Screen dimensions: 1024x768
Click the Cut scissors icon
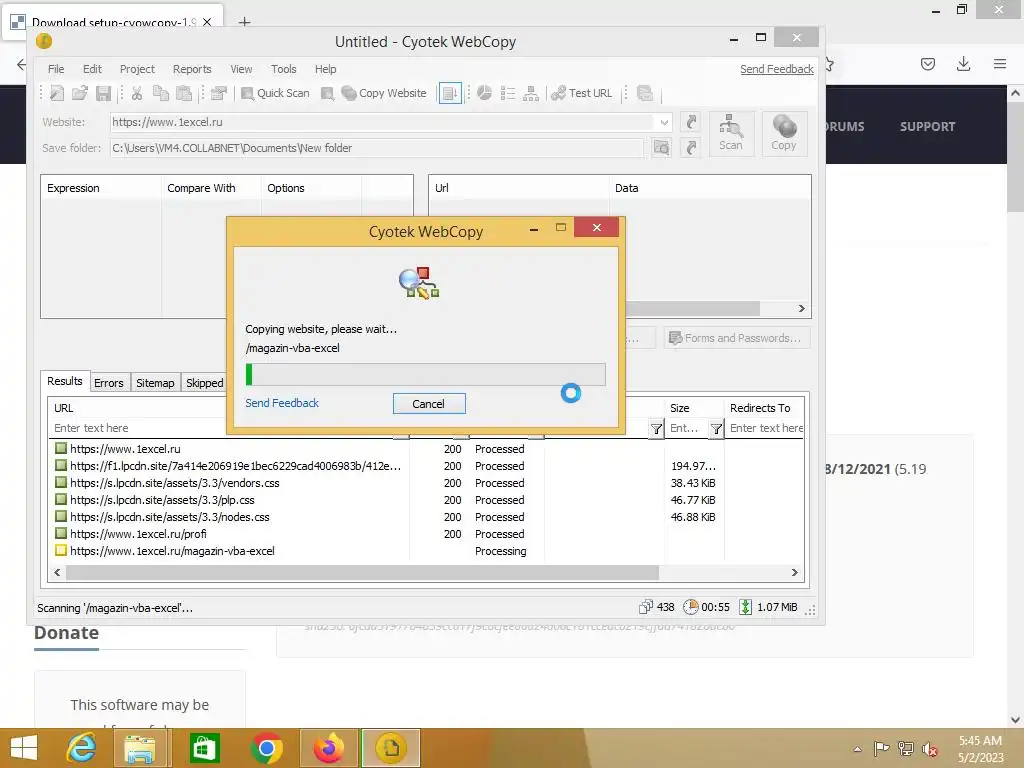tap(137, 93)
